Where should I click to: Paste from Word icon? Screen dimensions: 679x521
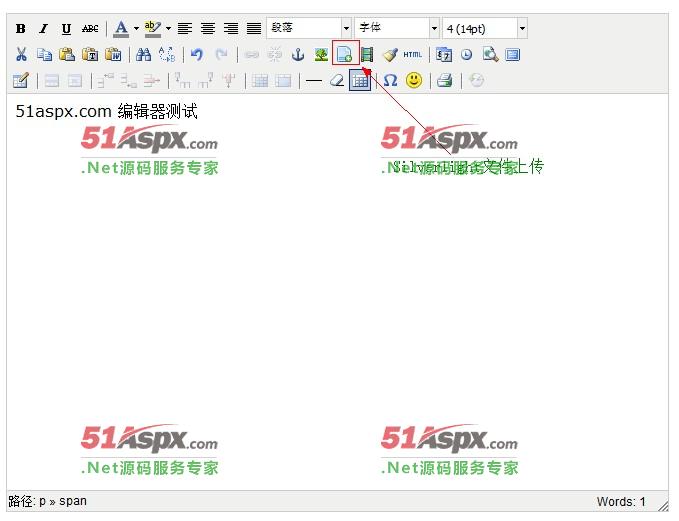113,55
